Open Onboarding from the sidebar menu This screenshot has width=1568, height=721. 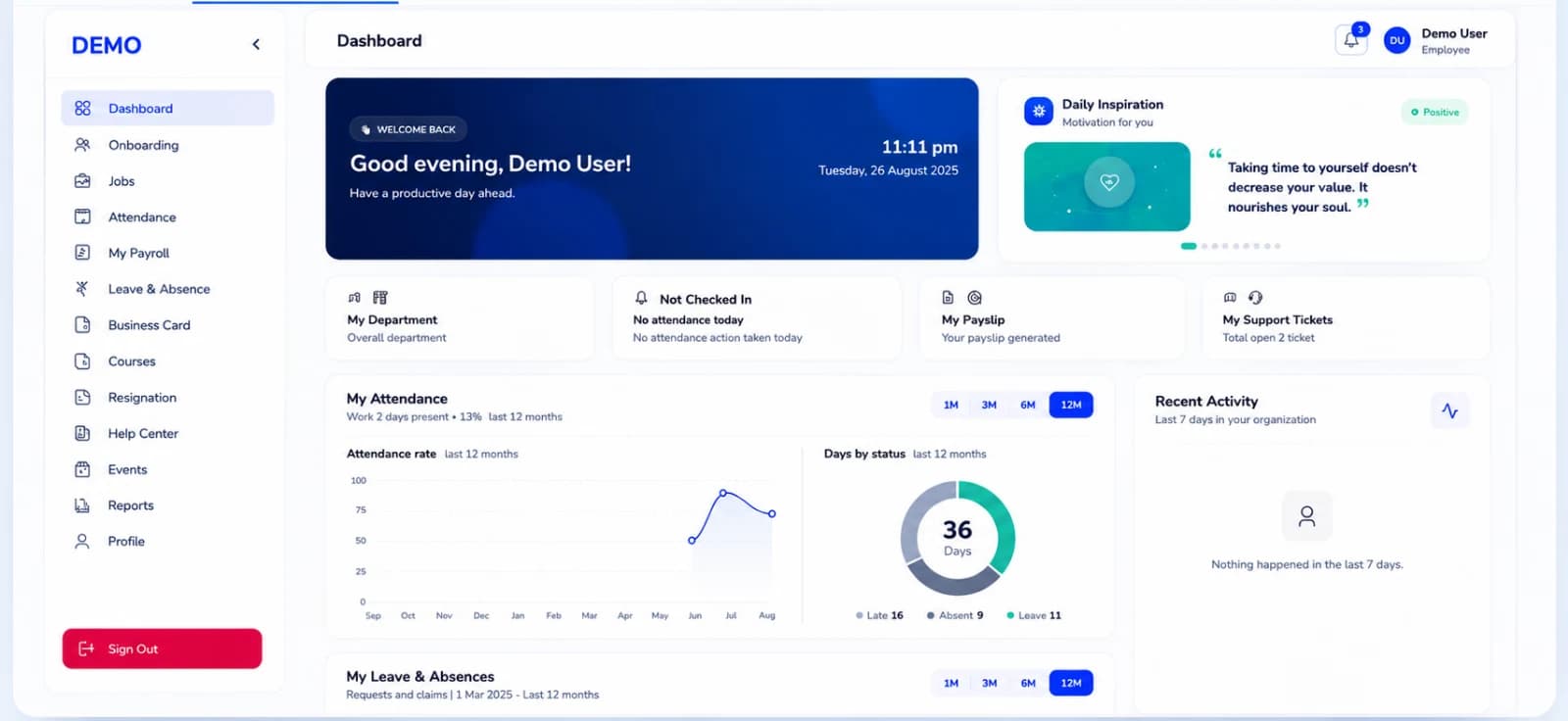pos(168,145)
